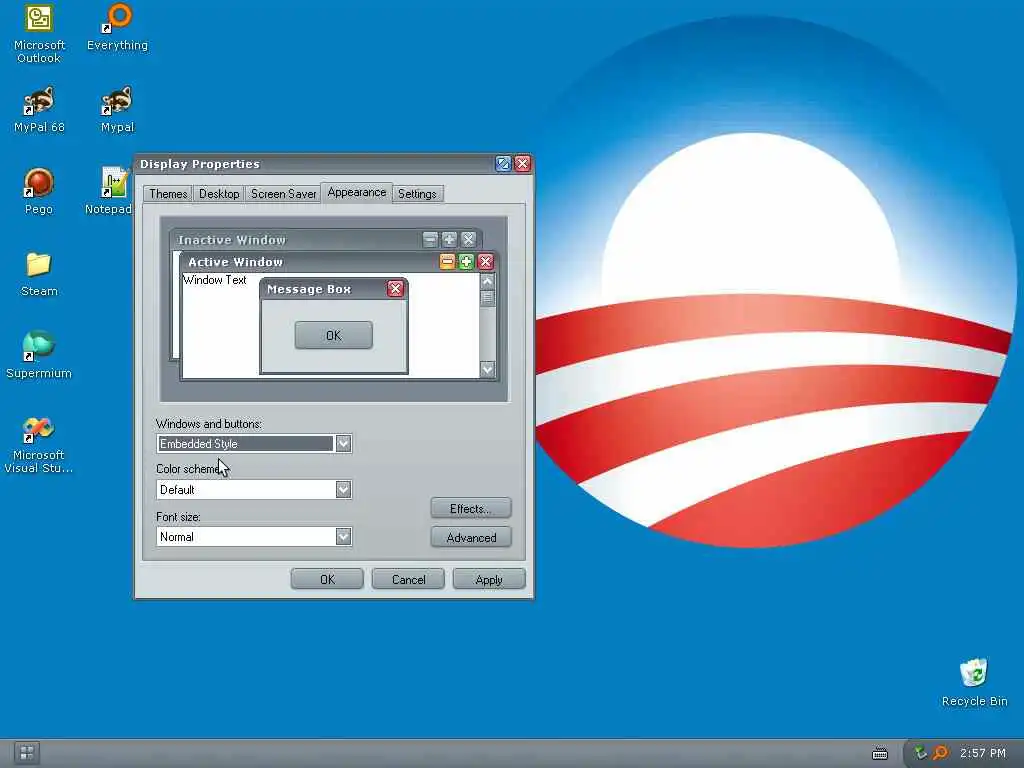Switch to the Themes tab
This screenshot has height=768, width=1024.
point(168,194)
